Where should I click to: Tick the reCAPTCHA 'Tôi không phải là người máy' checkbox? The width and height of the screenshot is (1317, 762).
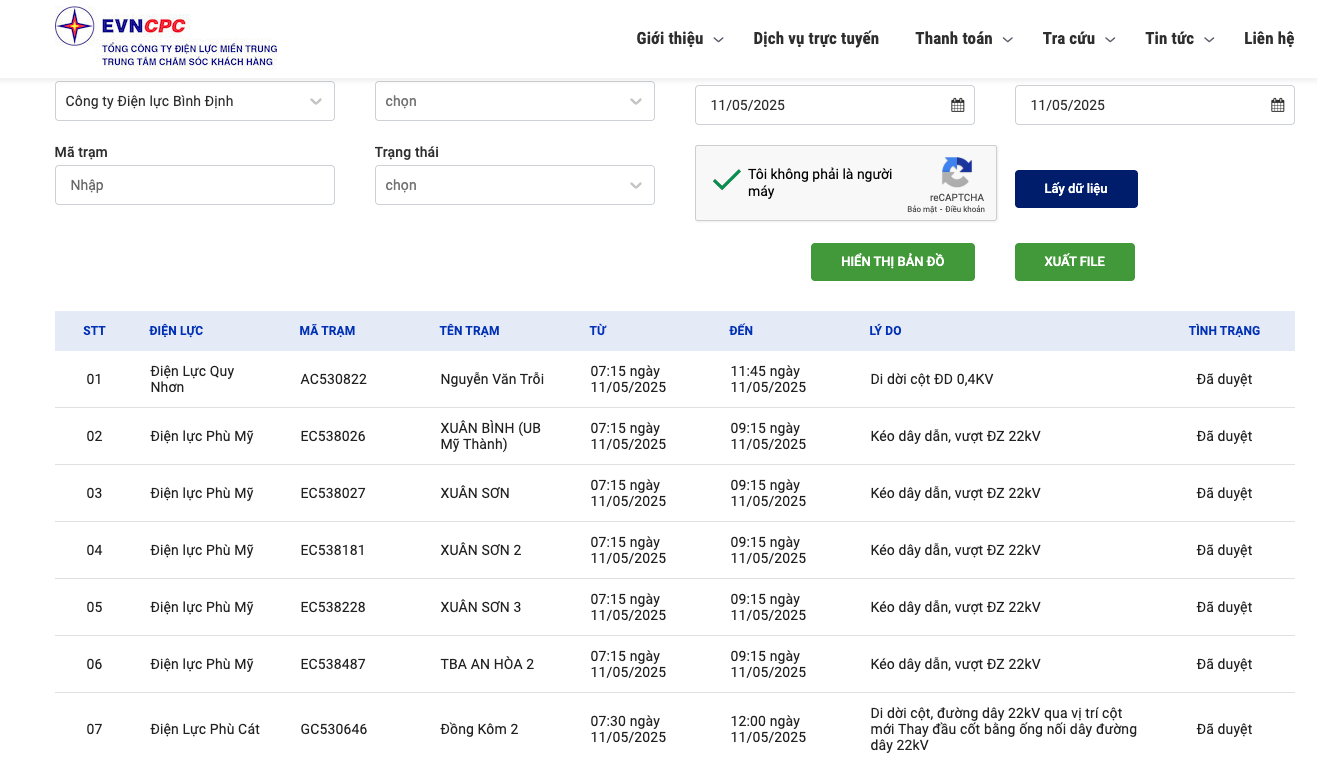tap(725, 182)
